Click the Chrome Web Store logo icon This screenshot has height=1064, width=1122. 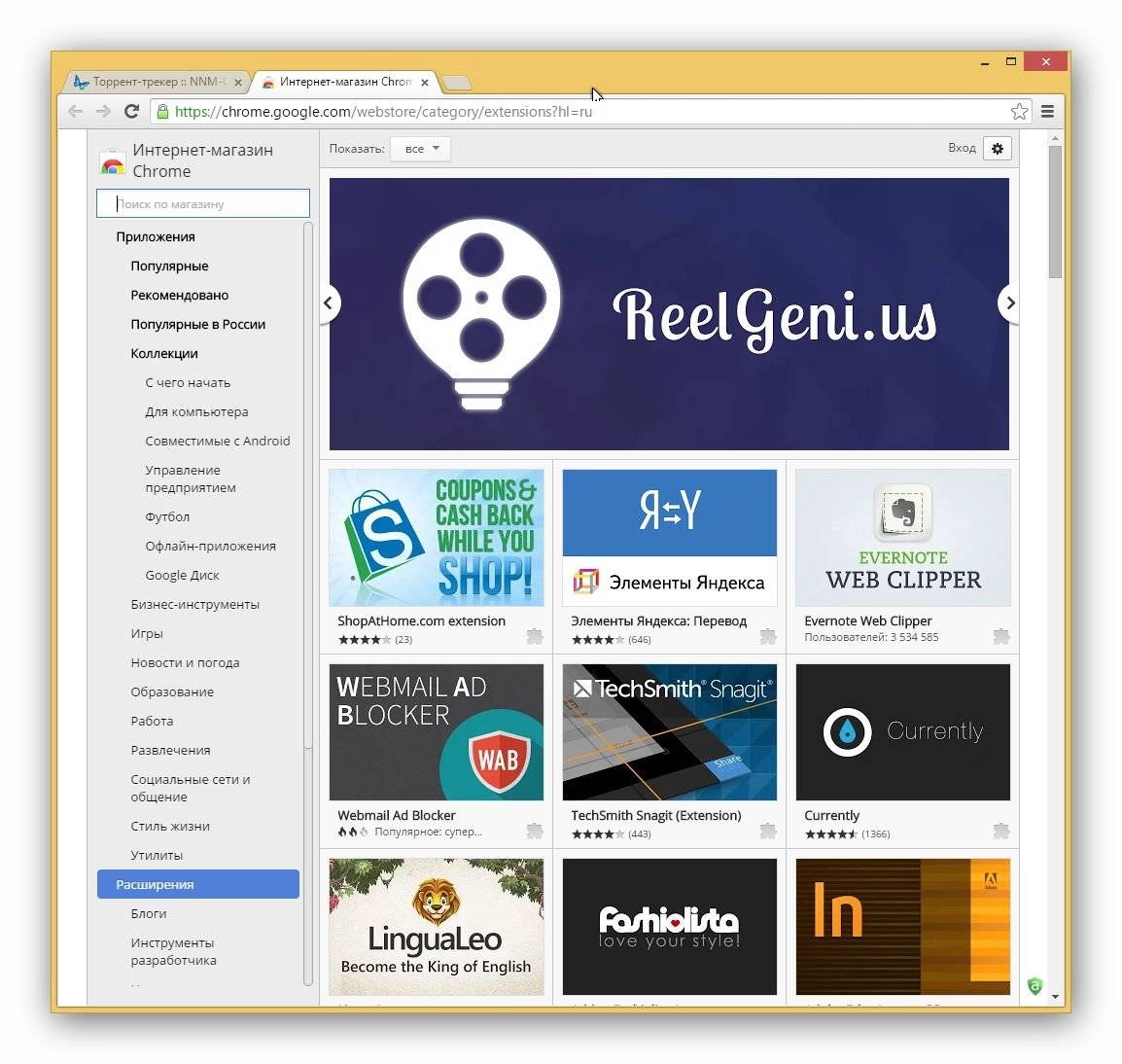point(113,162)
